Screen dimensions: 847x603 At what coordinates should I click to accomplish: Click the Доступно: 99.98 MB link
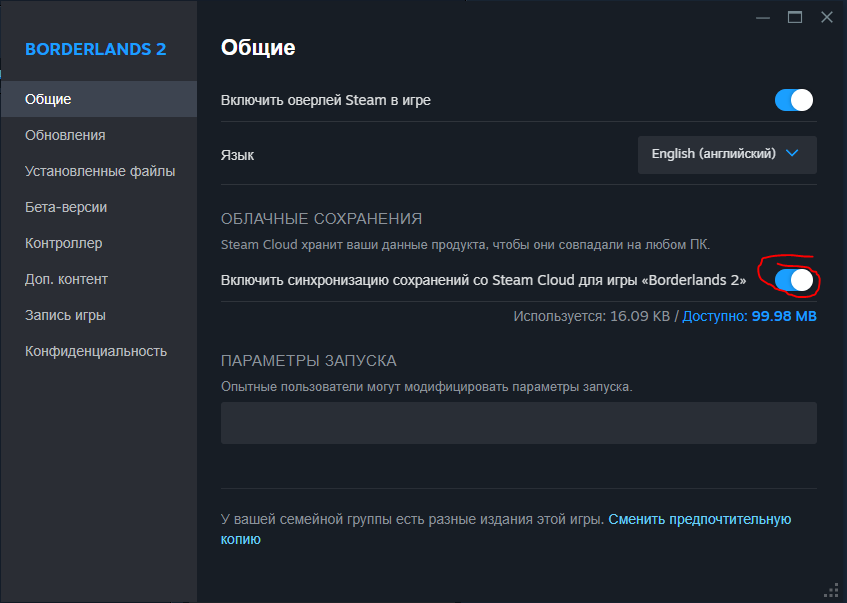pos(749,316)
